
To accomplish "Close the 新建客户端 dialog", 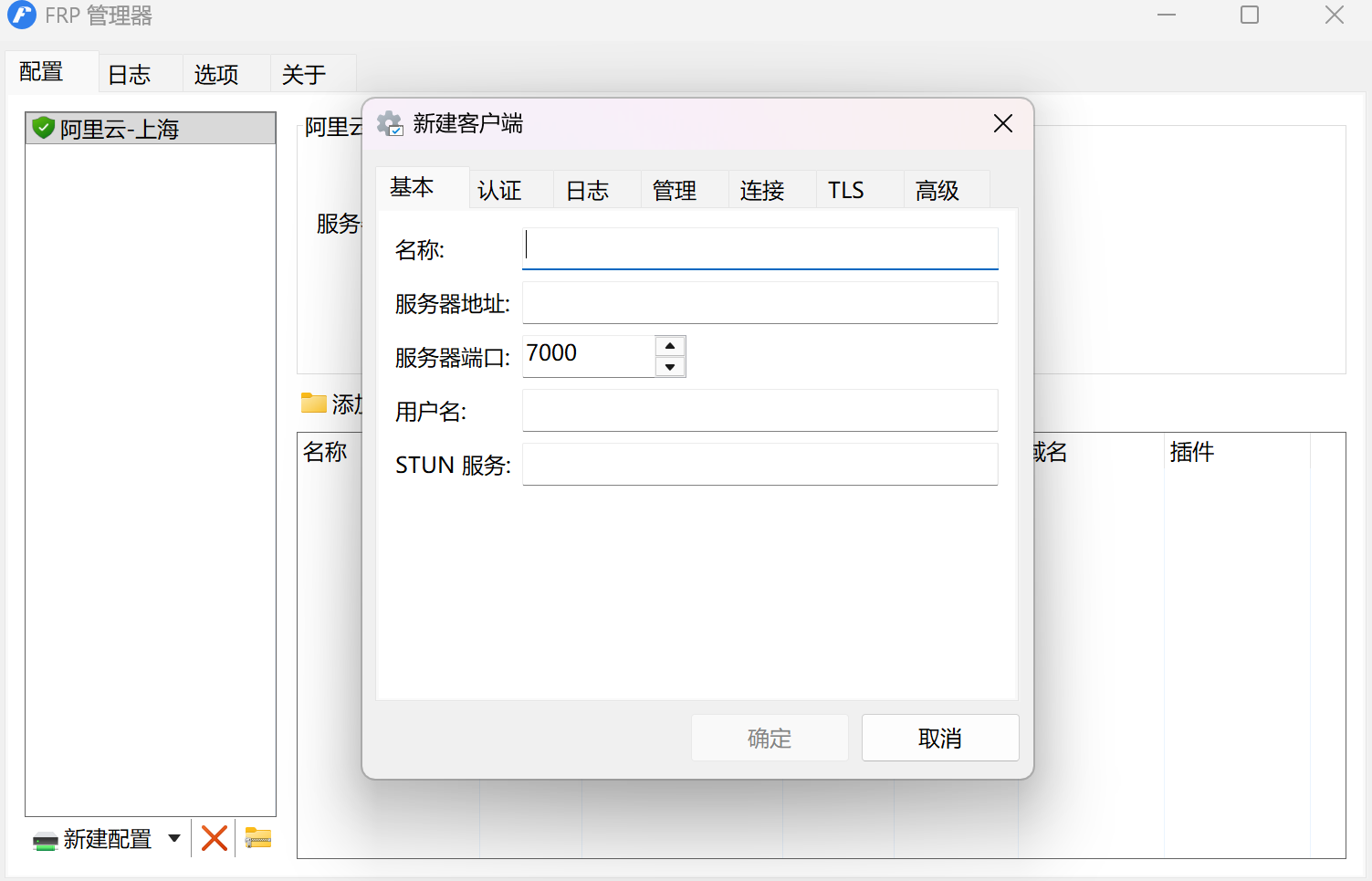I will (x=1002, y=123).
